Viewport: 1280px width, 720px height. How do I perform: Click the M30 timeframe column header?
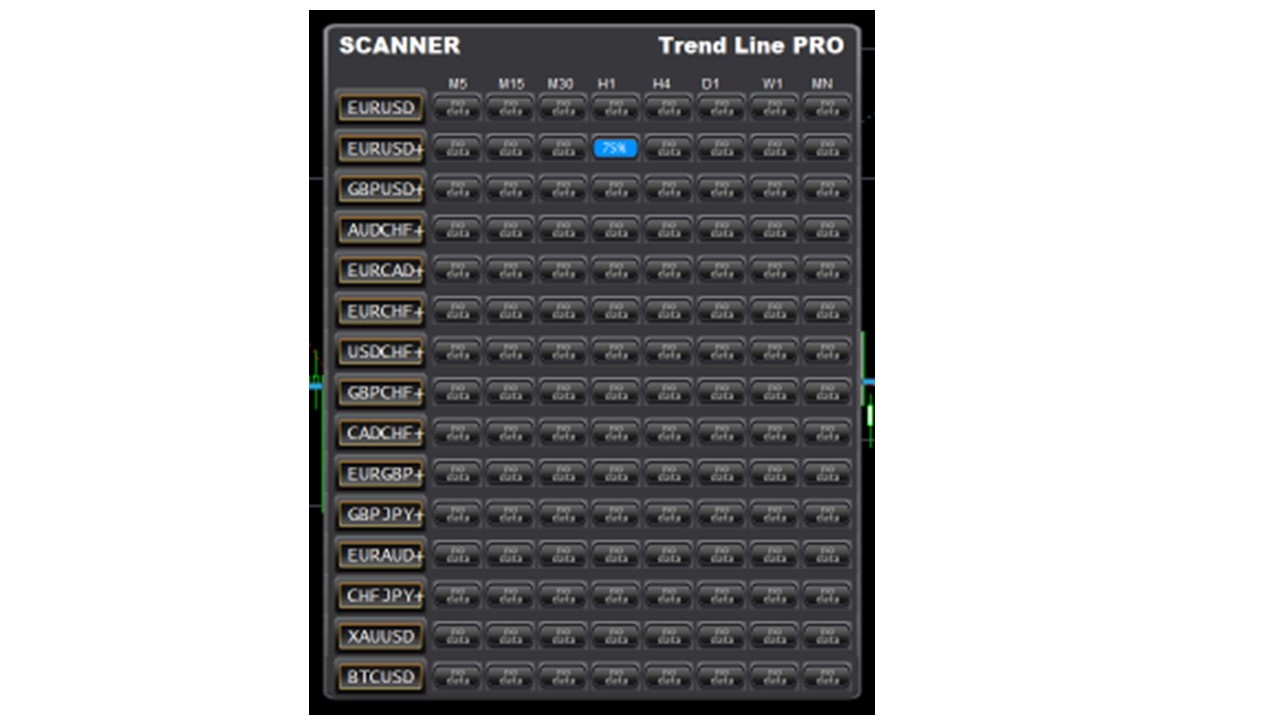(561, 84)
